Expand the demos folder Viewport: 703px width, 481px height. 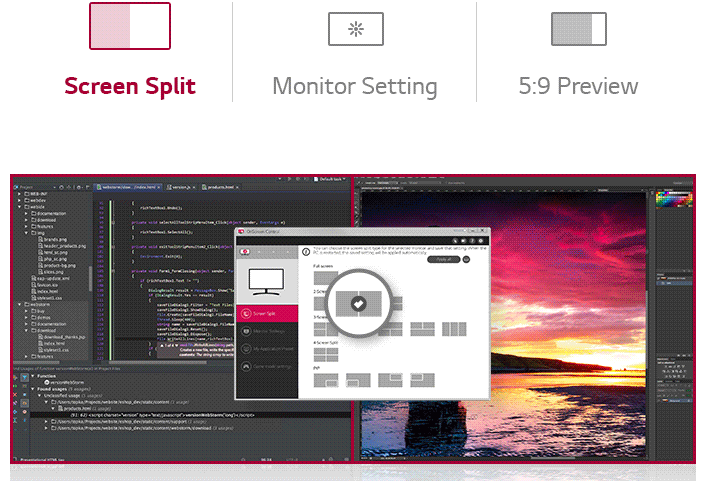pyautogui.click(x=26, y=317)
